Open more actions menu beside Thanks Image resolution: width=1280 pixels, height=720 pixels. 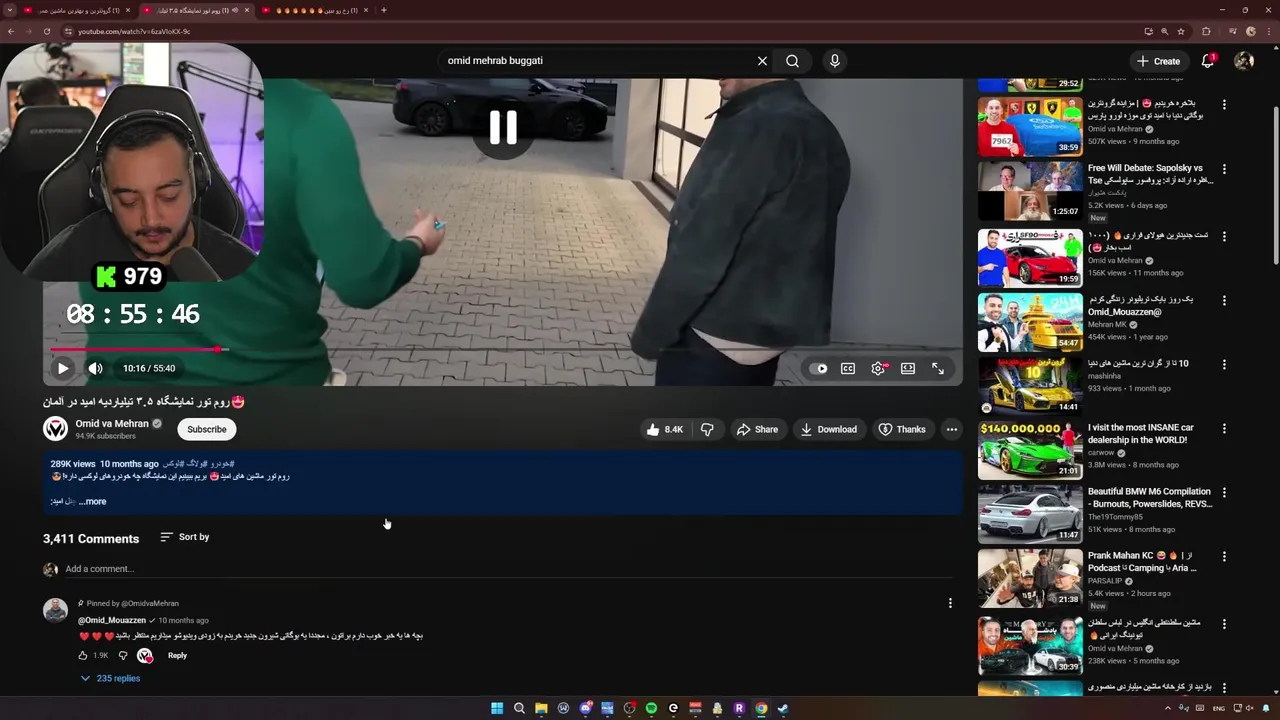pos(952,429)
